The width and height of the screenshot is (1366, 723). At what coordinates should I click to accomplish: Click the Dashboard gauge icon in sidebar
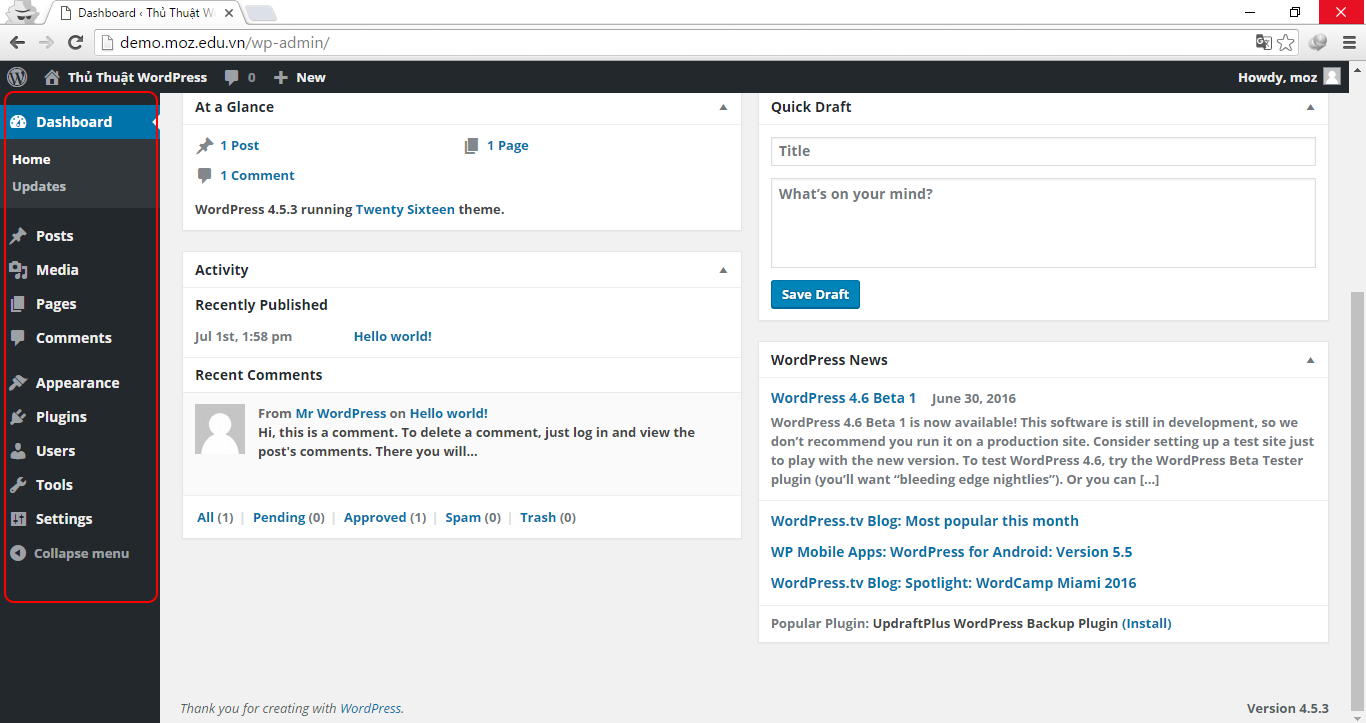pyautogui.click(x=18, y=122)
